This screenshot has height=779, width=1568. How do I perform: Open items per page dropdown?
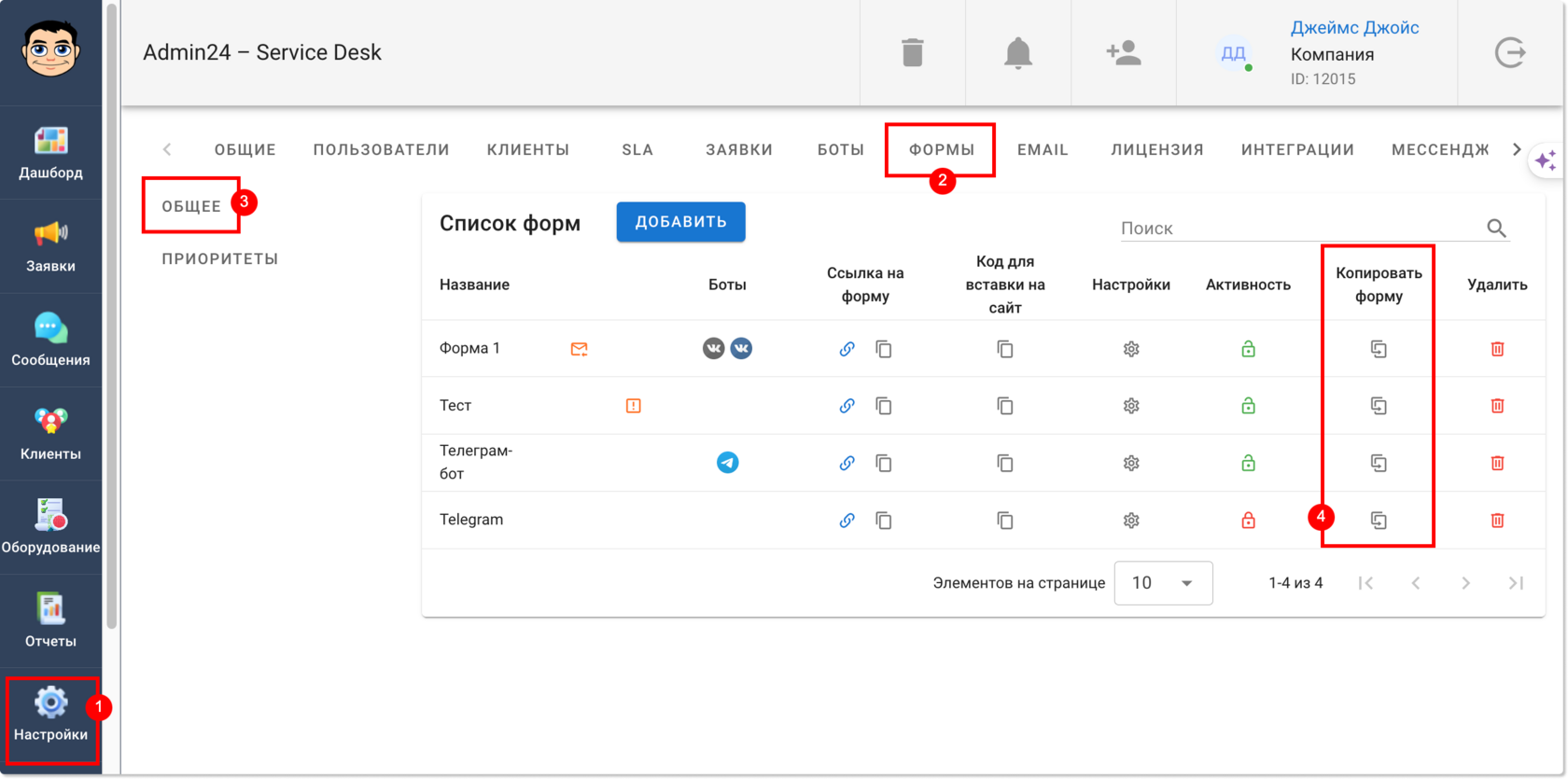coord(1163,583)
